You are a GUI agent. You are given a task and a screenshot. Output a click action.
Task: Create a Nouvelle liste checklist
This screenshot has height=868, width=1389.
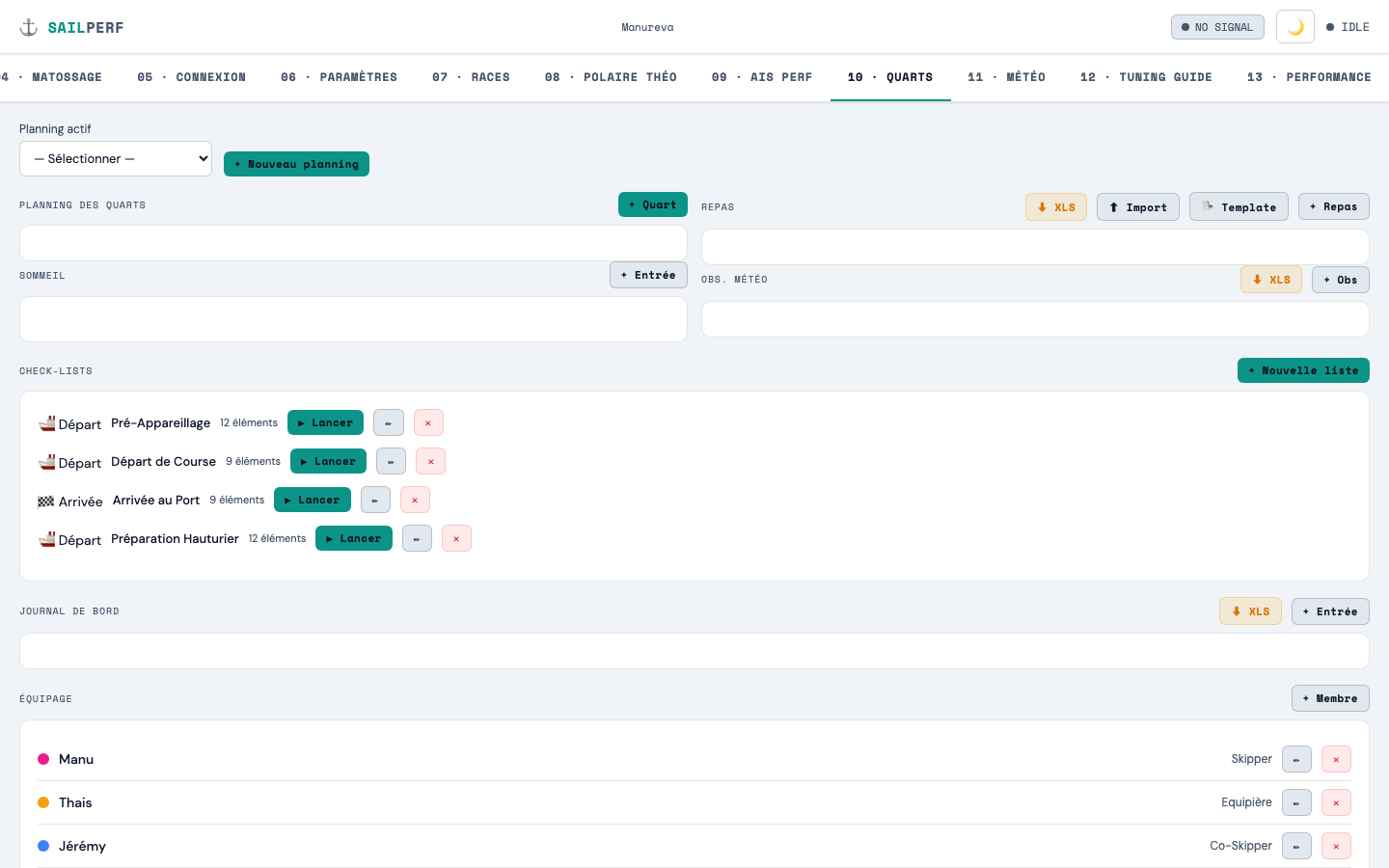tap(1303, 370)
